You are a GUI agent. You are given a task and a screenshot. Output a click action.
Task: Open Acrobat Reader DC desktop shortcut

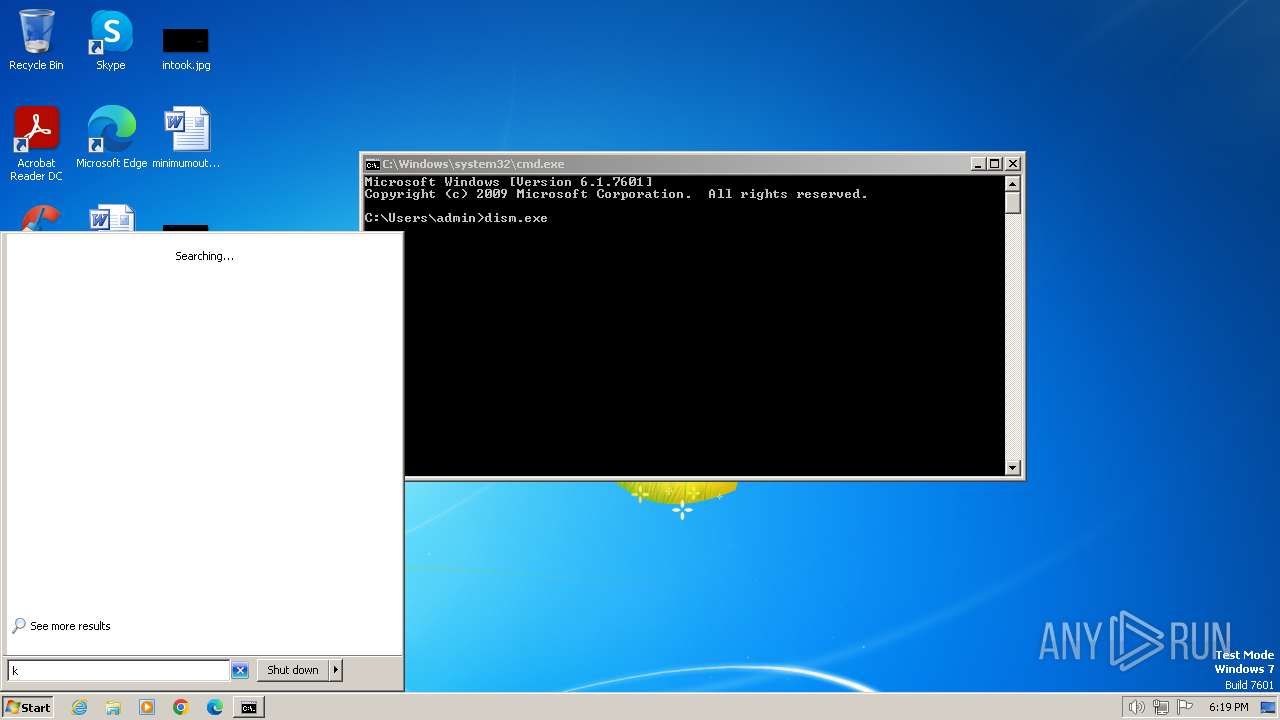click(x=36, y=143)
